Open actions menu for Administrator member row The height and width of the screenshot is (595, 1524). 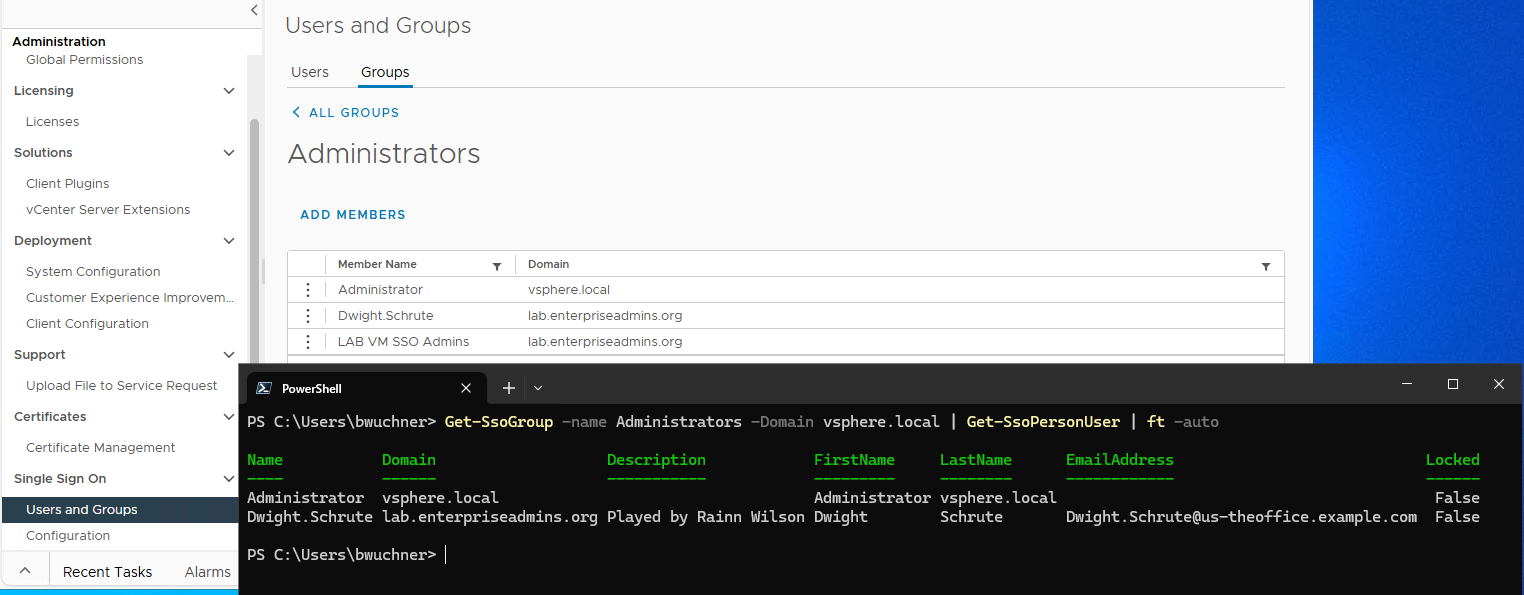click(x=308, y=290)
